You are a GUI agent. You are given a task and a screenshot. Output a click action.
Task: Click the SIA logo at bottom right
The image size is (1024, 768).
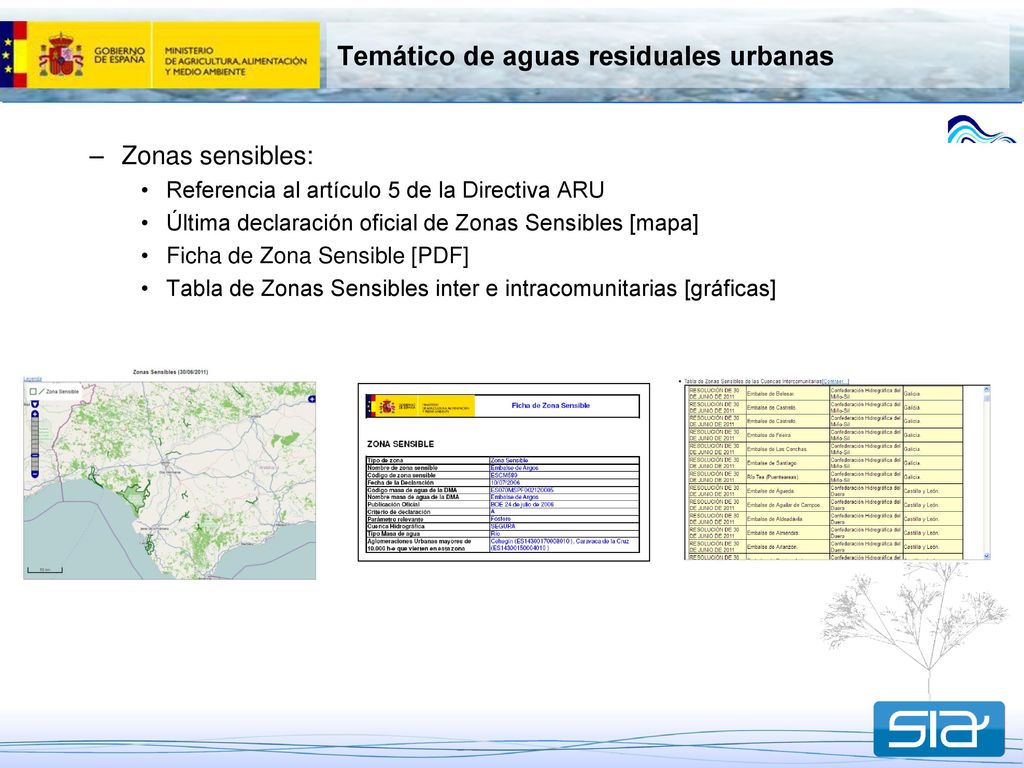(x=939, y=729)
